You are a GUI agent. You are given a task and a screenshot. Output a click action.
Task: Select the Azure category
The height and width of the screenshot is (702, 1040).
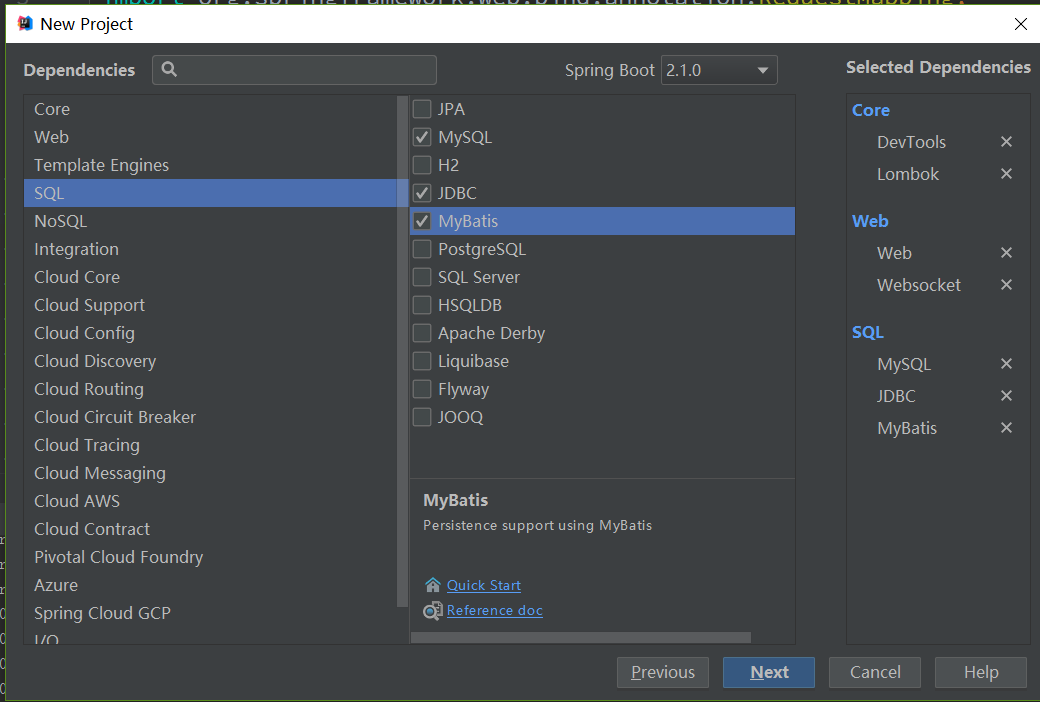pyautogui.click(x=210, y=585)
